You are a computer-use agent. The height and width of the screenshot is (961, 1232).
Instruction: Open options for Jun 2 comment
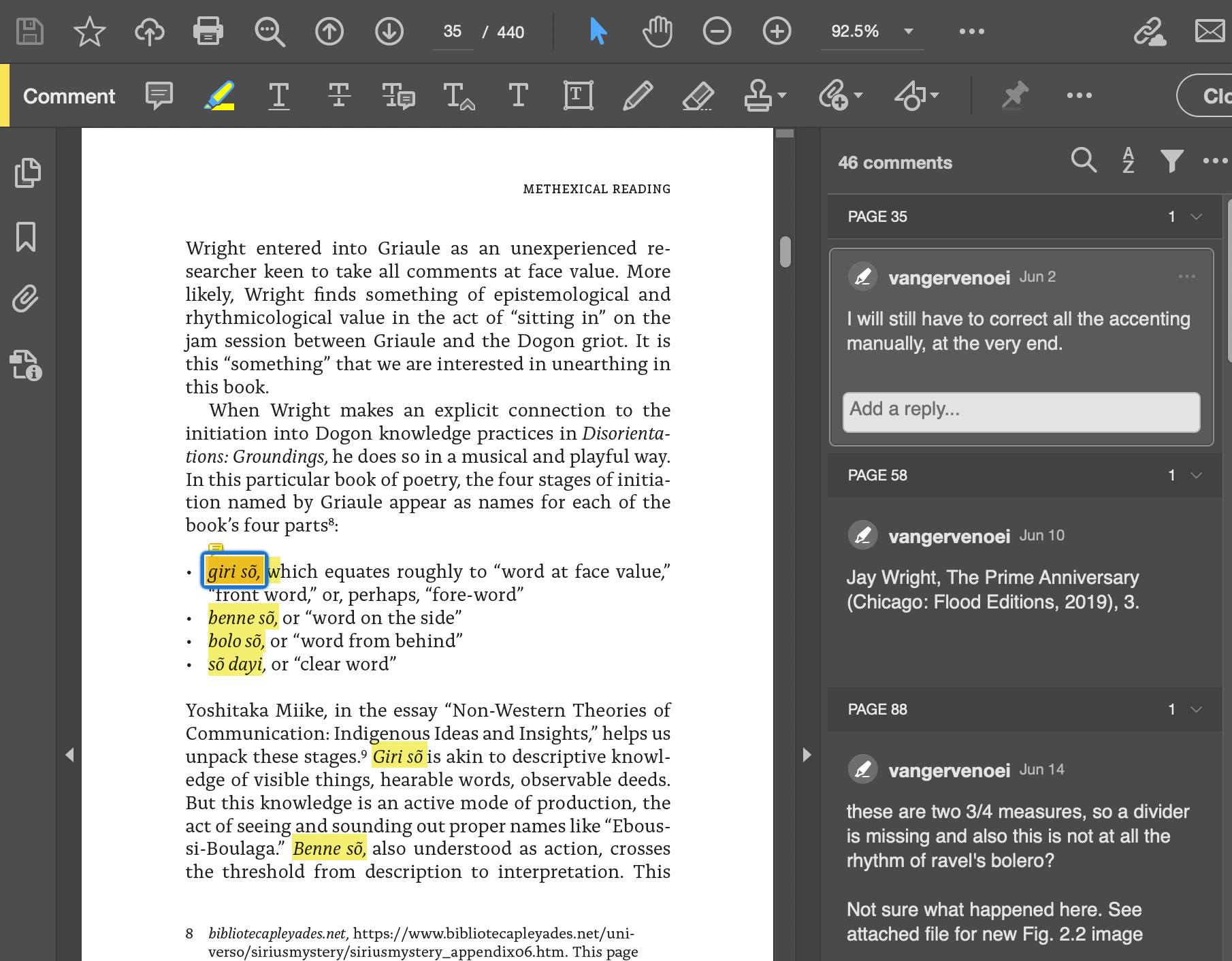coord(1187,276)
